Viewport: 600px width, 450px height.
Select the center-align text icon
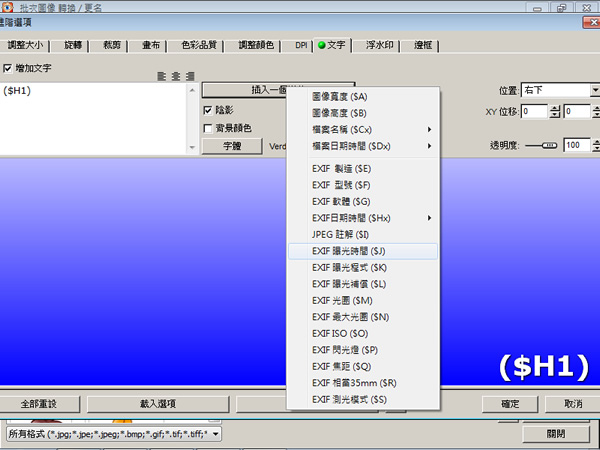coord(176,77)
